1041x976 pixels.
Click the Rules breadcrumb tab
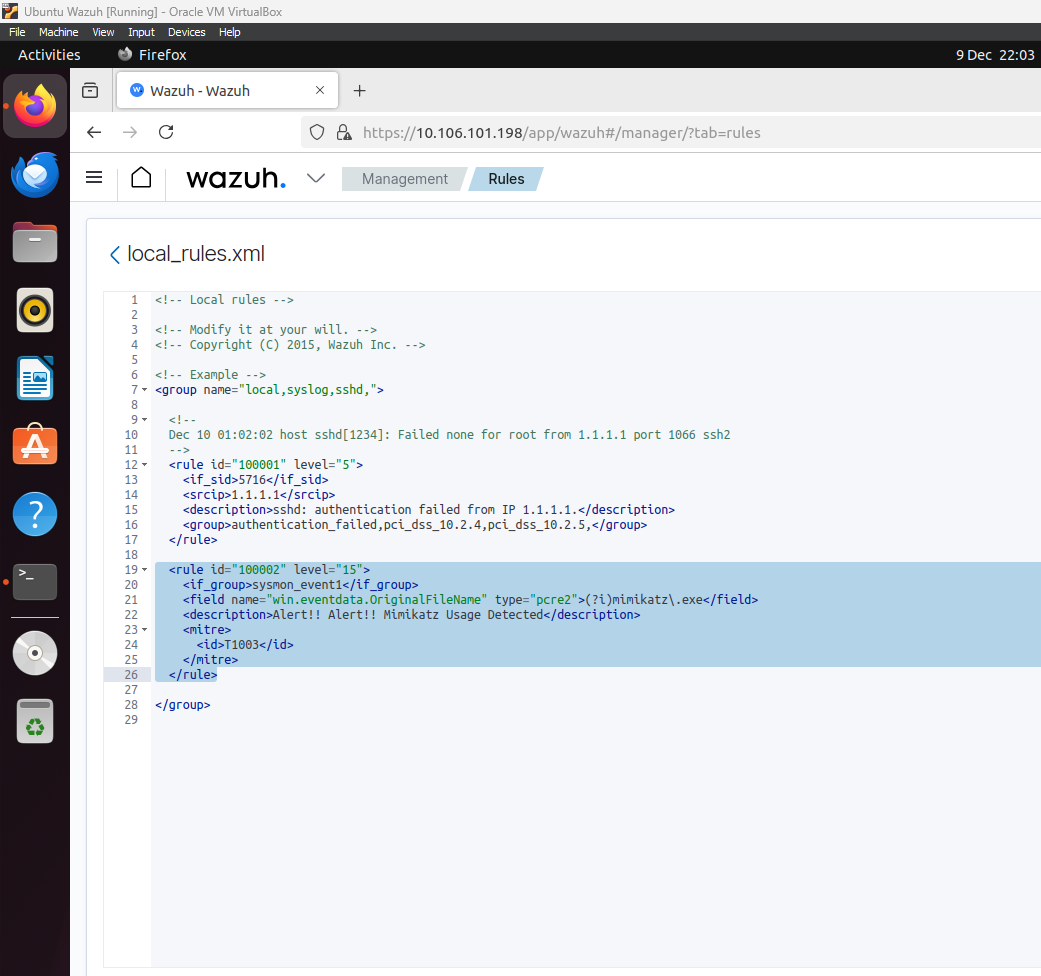(506, 179)
